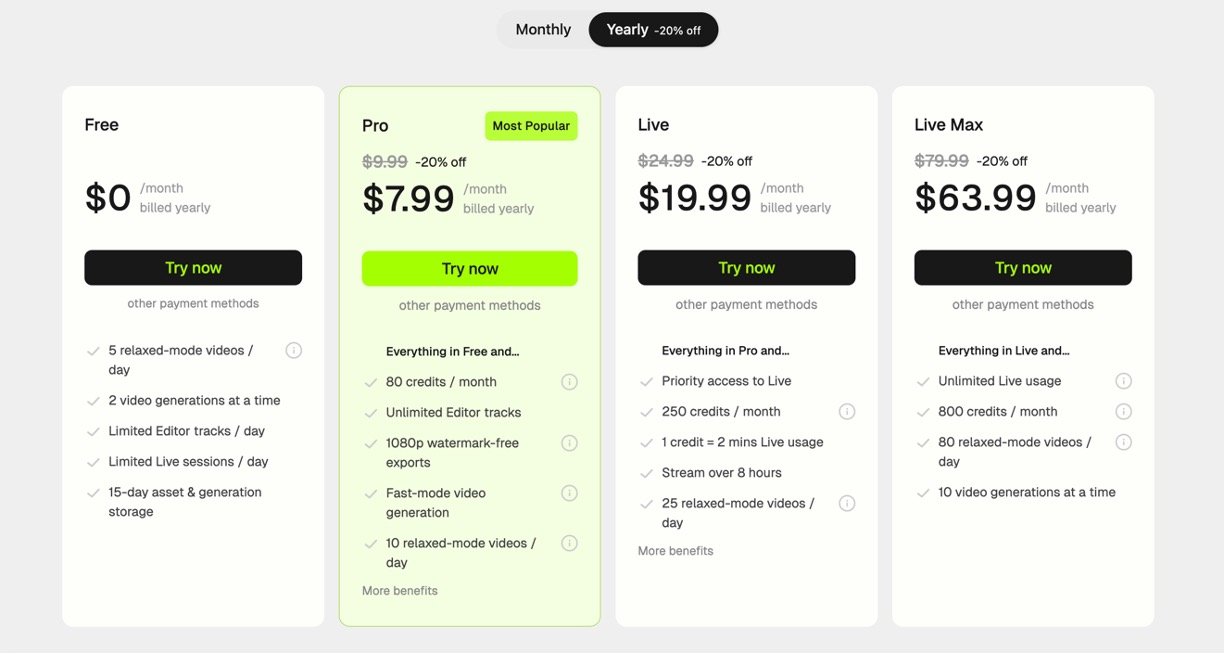The width and height of the screenshot is (1224, 654).
Task: Click info icon beside 250 credits / month
Action: tap(847, 412)
